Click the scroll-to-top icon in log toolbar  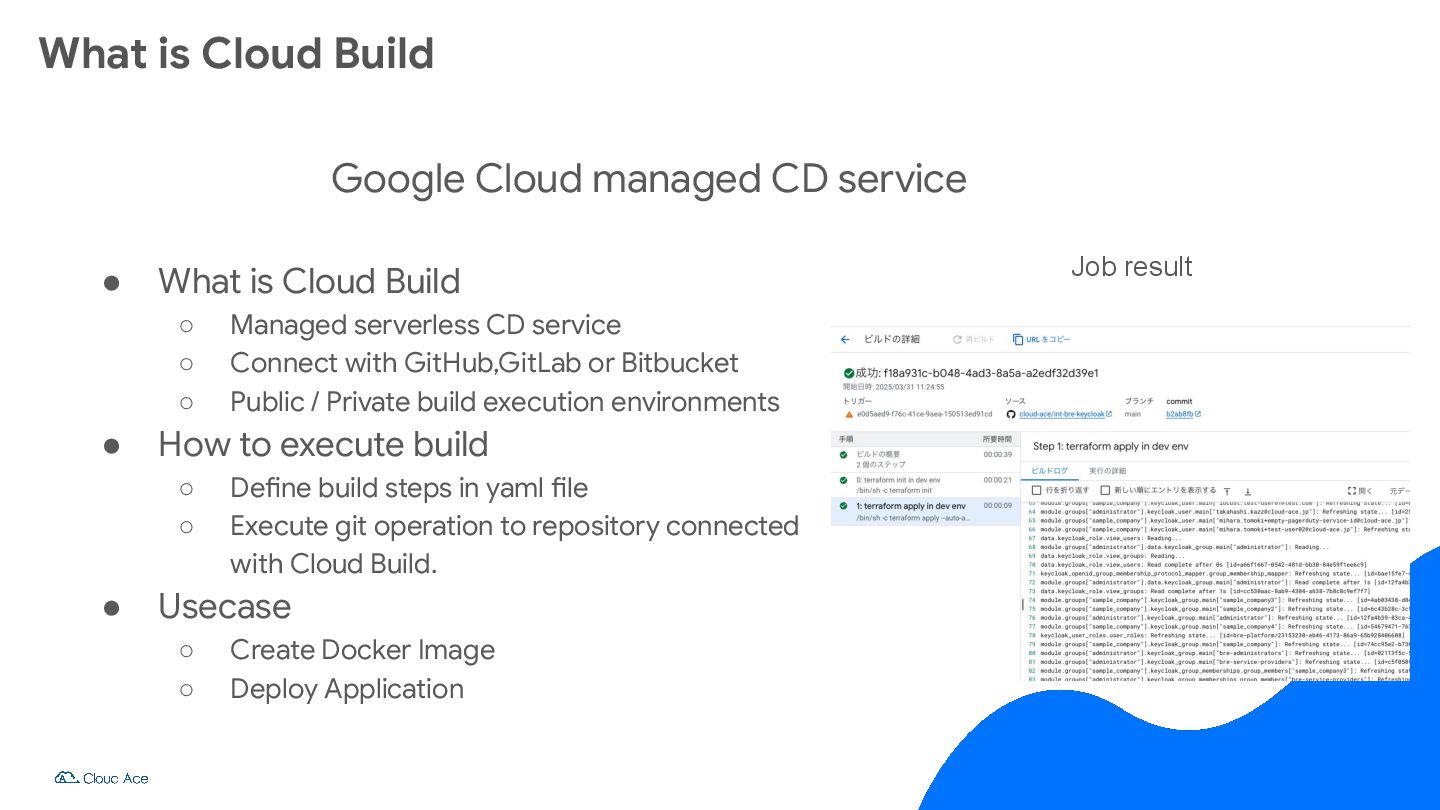click(1227, 491)
